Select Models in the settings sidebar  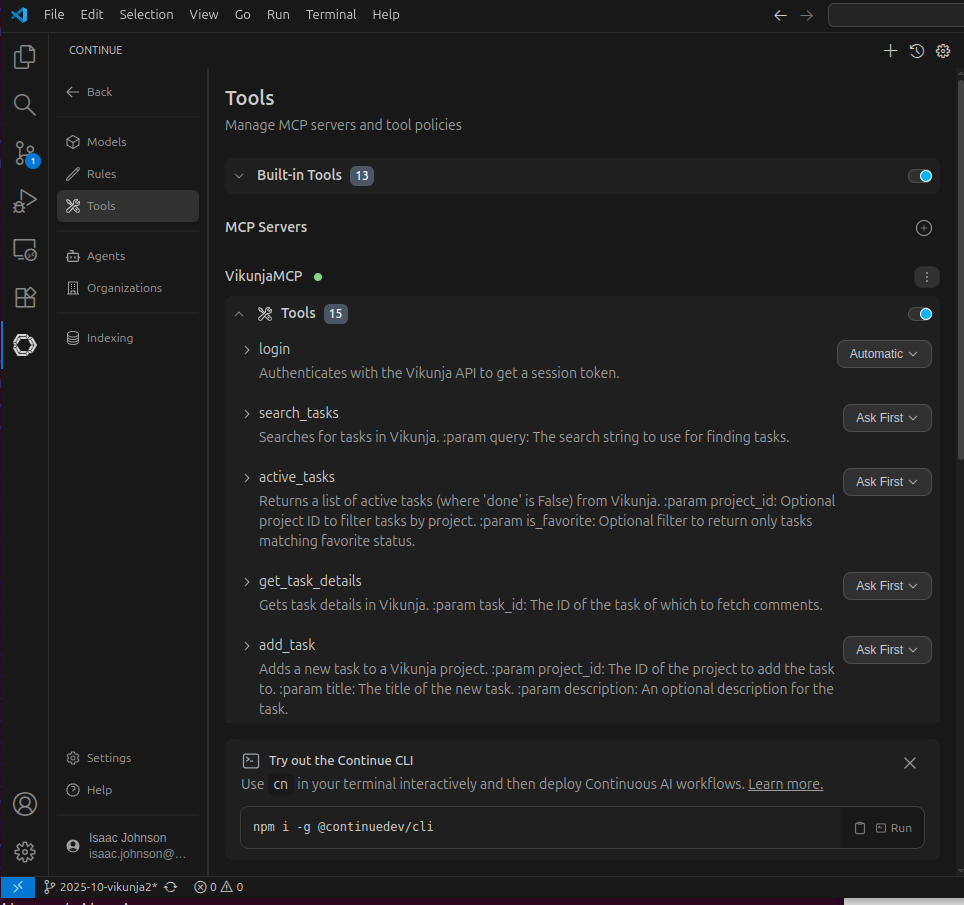(x=106, y=142)
